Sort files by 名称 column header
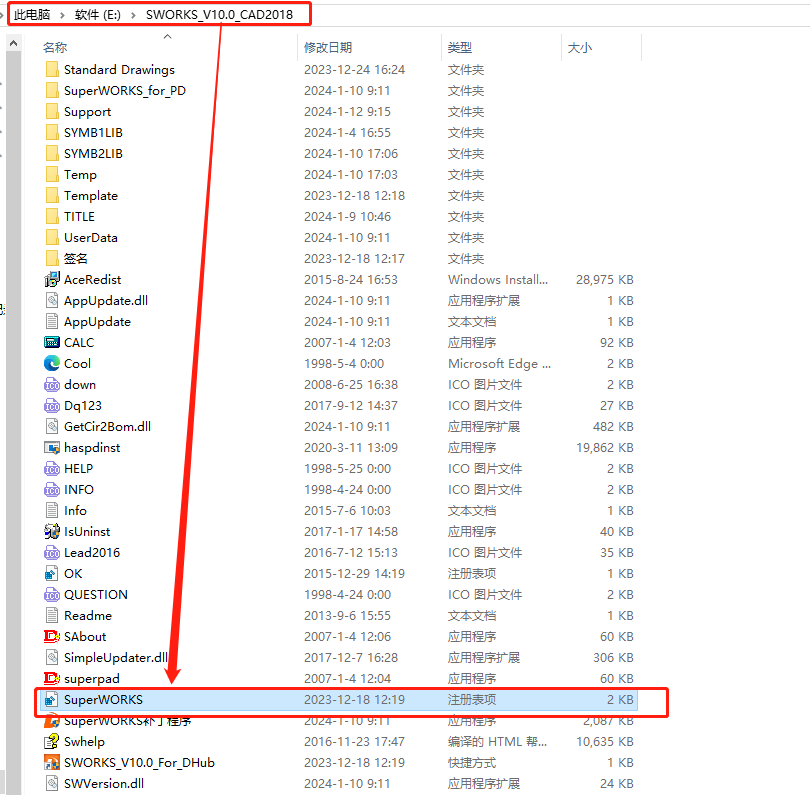Image resolution: width=810 pixels, height=800 pixels. coord(55,48)
